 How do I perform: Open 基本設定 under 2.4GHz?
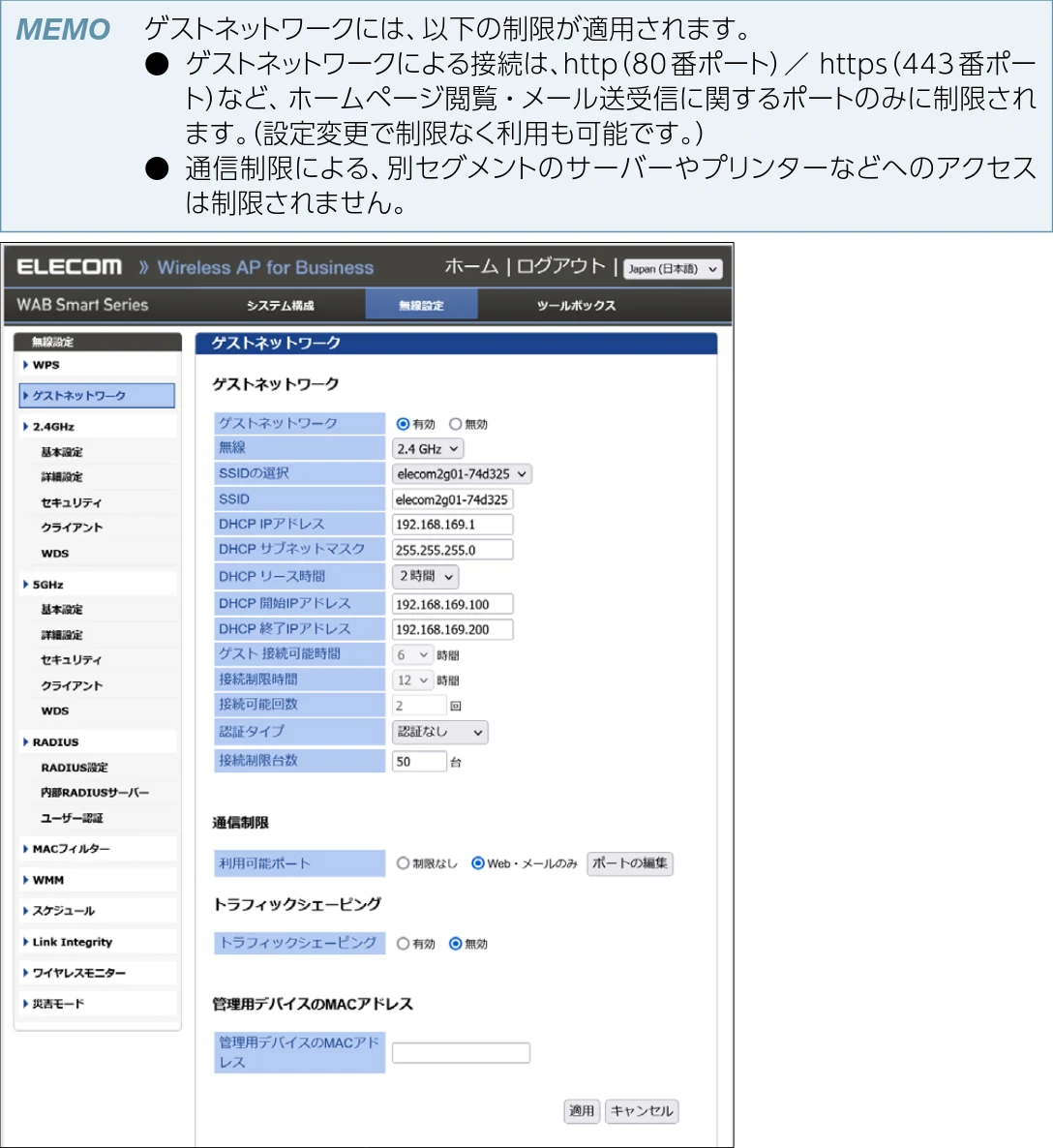(62, 452)
